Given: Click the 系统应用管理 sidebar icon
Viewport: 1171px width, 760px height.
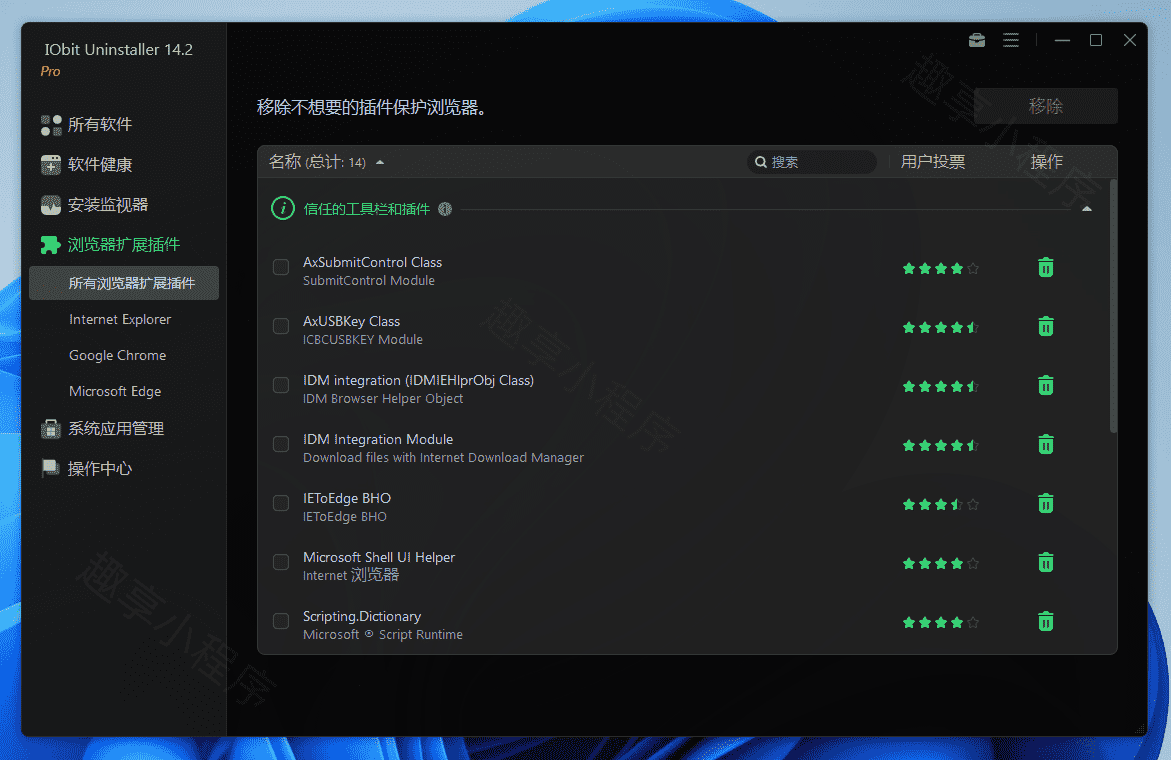Looking at the screenshot, I should pos(51,429).
